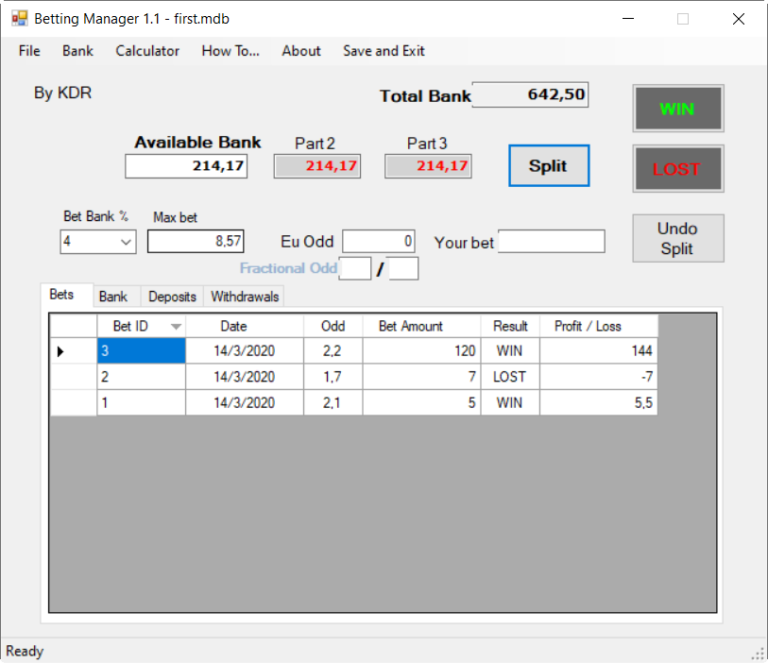Click the Your bet input field

[x=552, y=241]
